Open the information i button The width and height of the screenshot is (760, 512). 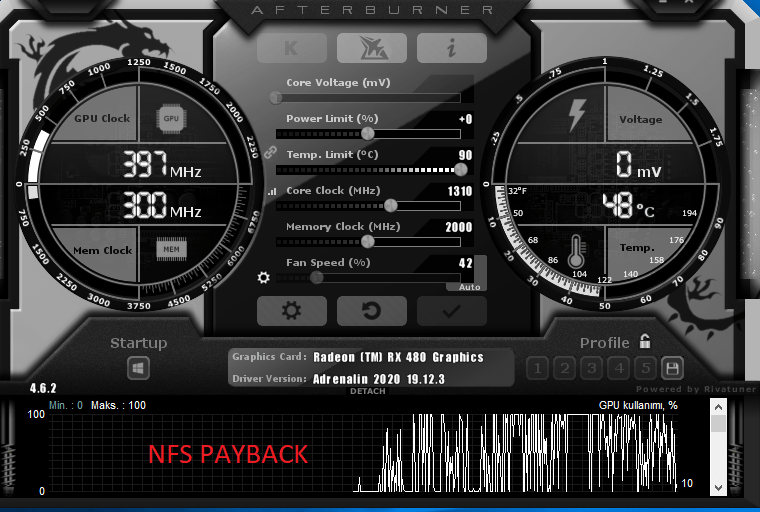[452, 48]
